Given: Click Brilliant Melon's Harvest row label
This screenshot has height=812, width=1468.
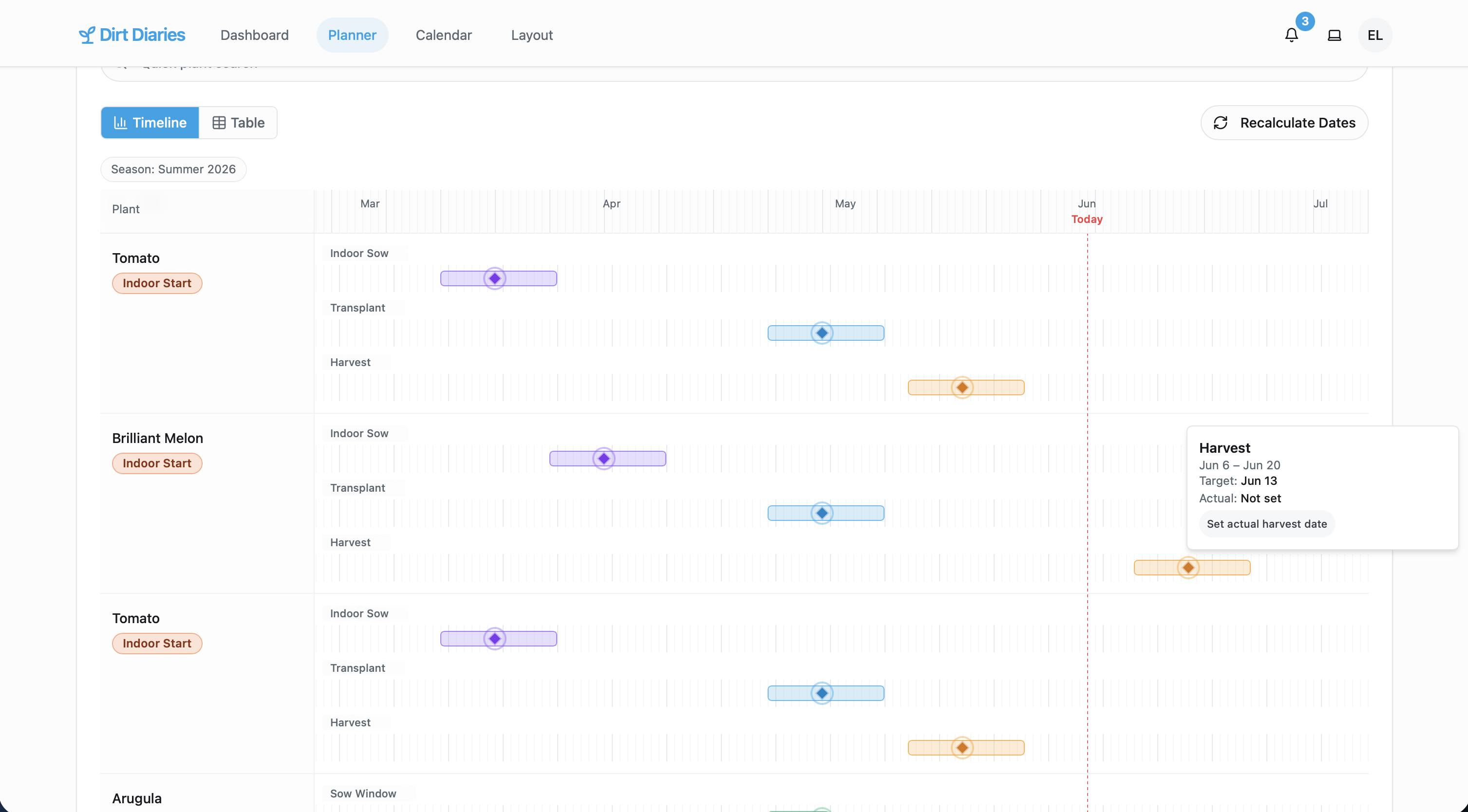Looking at the screenshot, I should (x=350, y=543).
